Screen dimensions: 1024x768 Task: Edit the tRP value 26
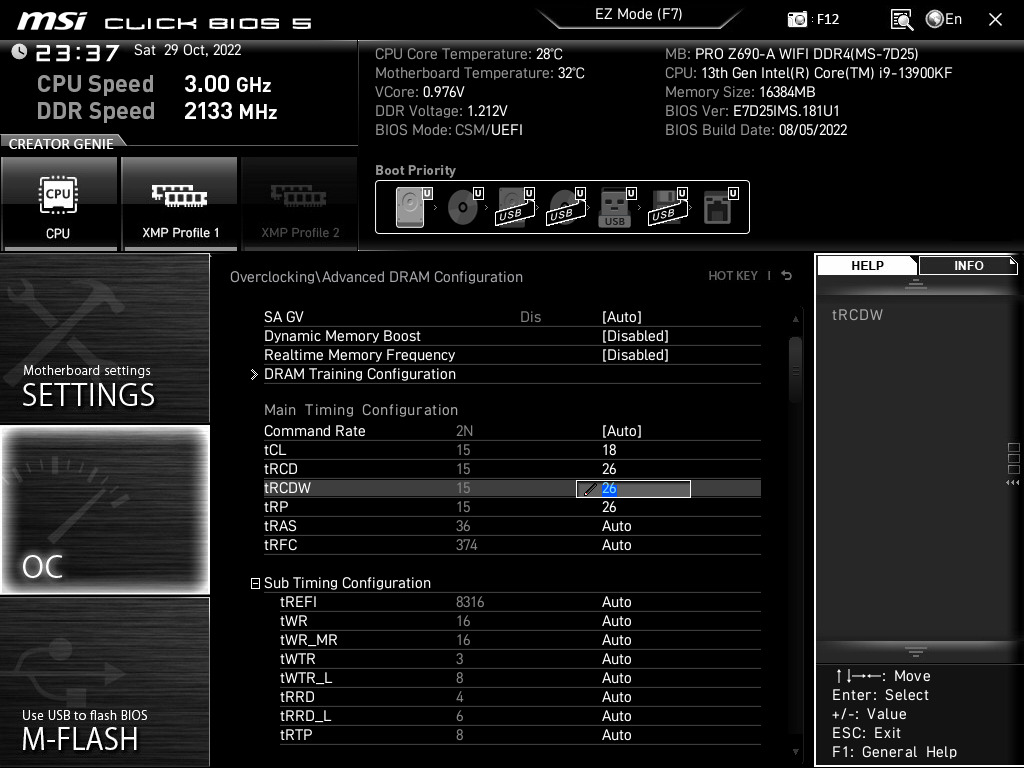pos(609,507)
